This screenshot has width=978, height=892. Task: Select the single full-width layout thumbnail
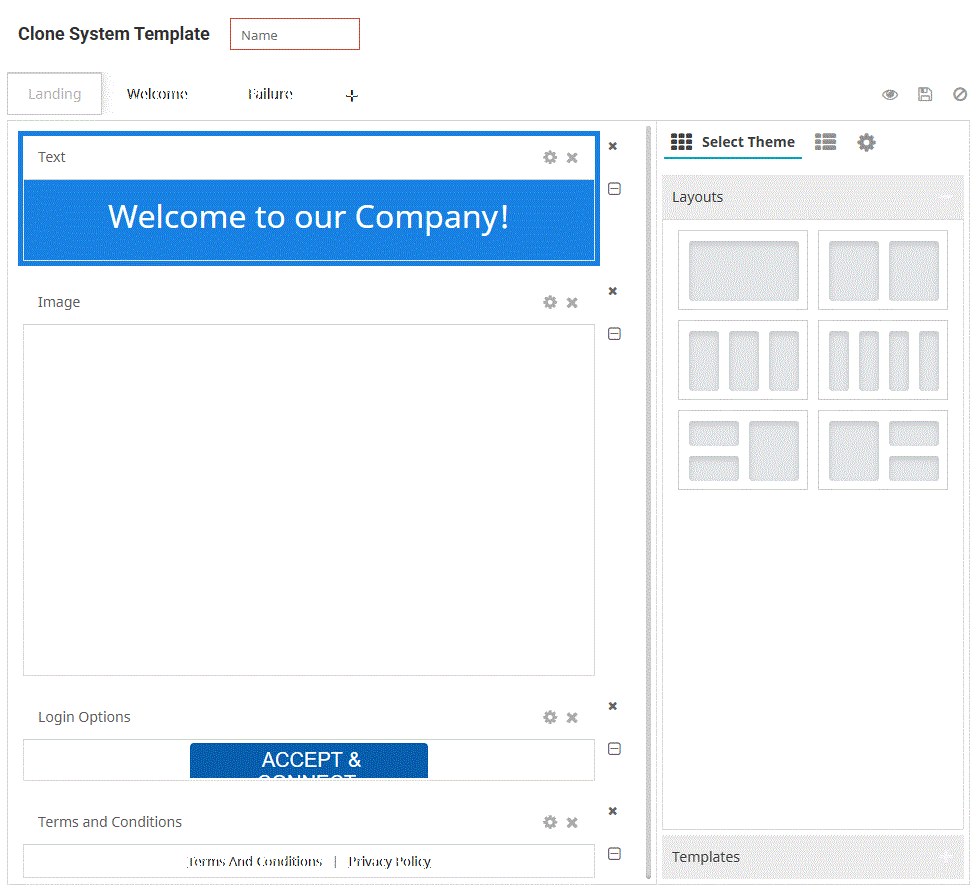(742, 270)
